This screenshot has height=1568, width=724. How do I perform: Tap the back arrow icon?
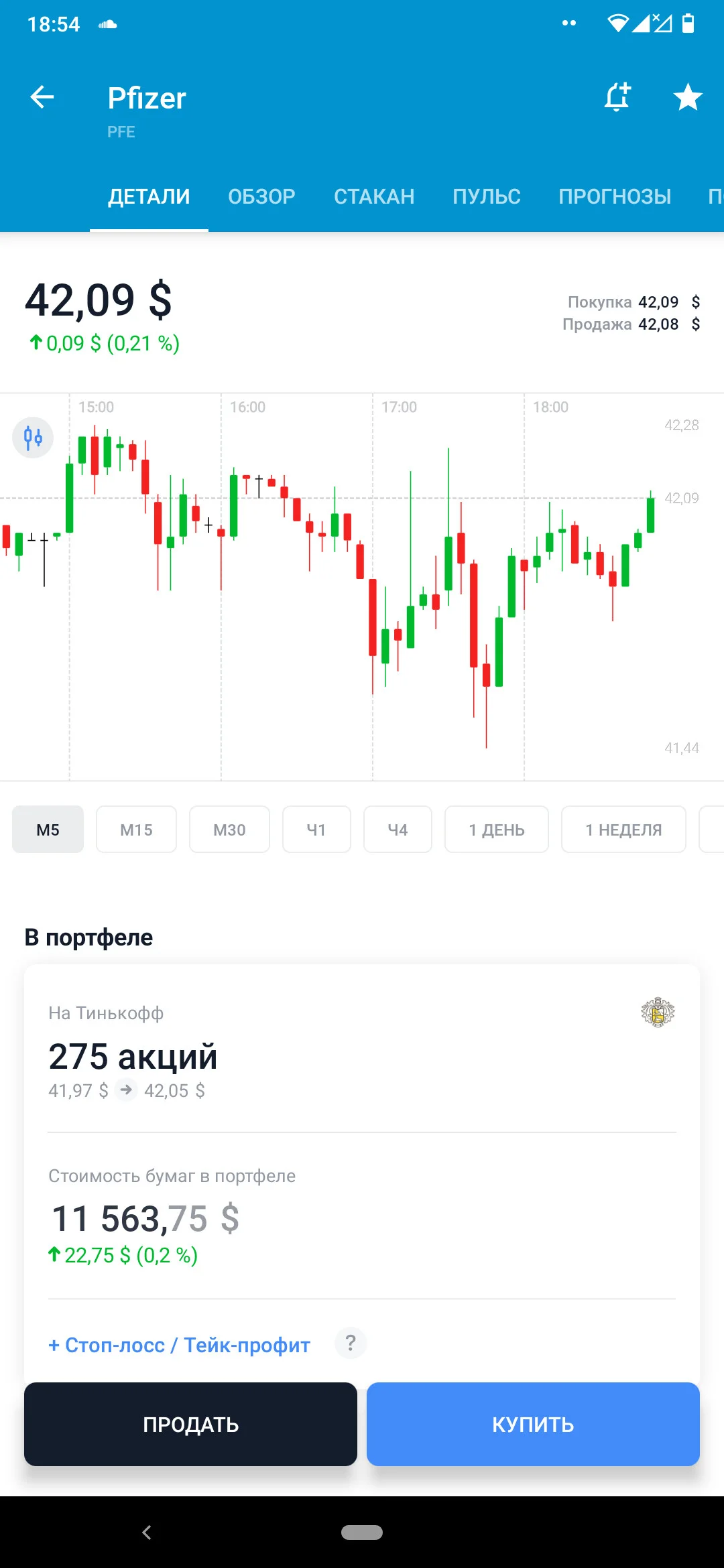[42, 97]
